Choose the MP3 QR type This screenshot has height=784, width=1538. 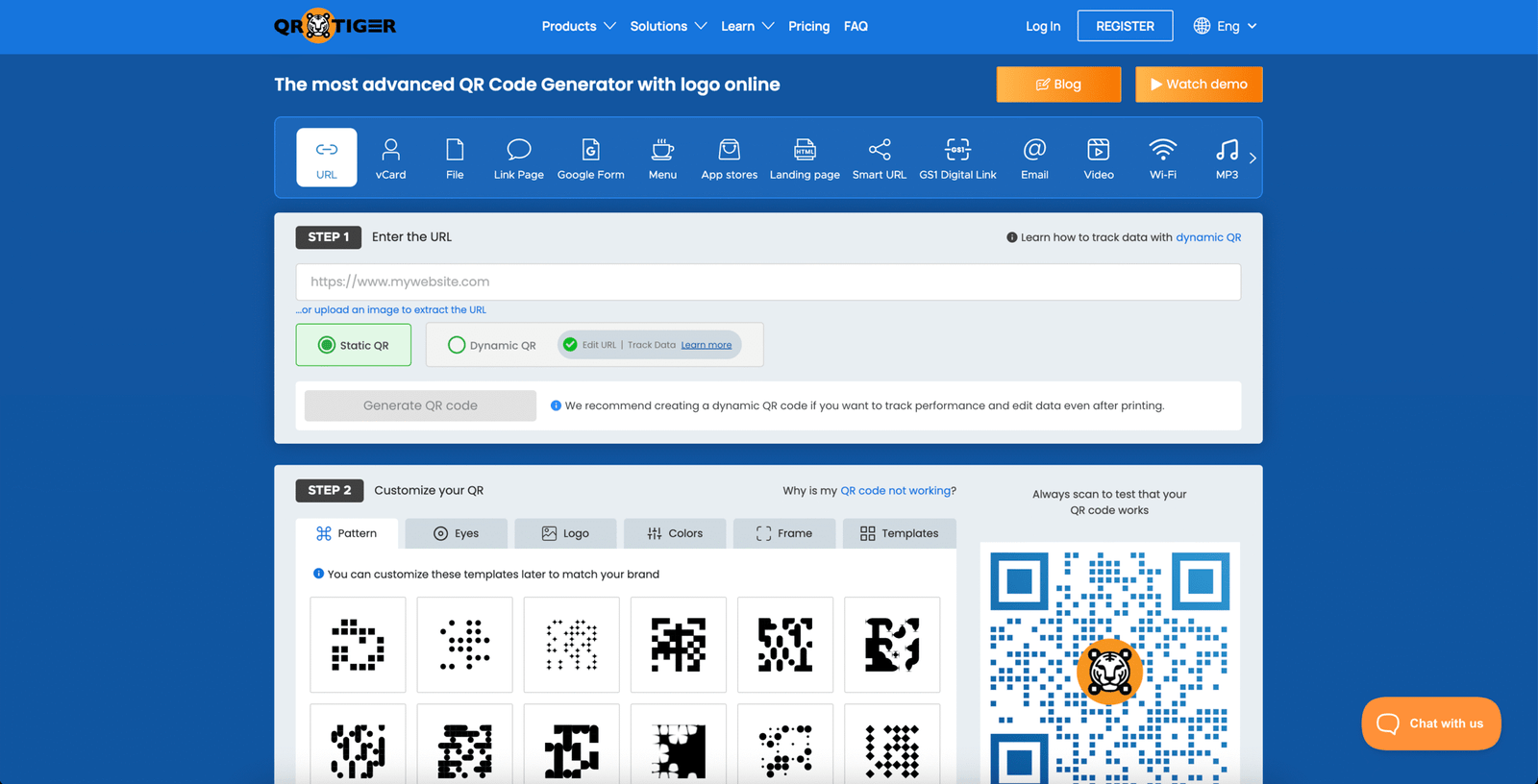[1227, 158]
